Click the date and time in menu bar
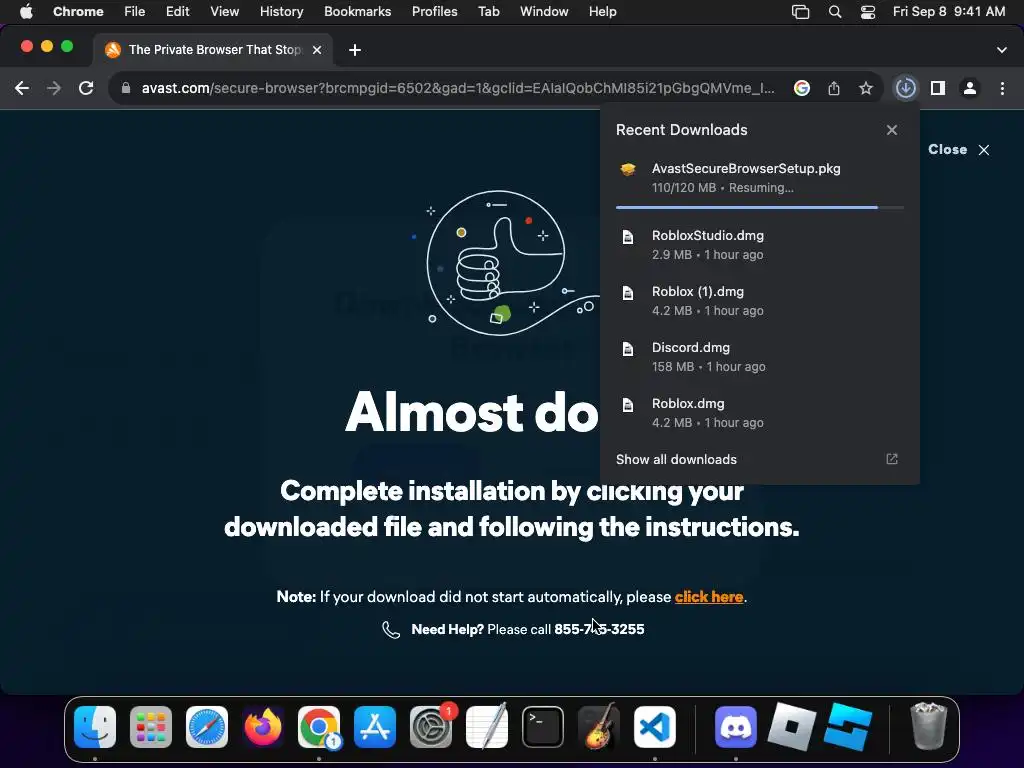The width and height of the screenshot is (1024, 768). [949, 12]
